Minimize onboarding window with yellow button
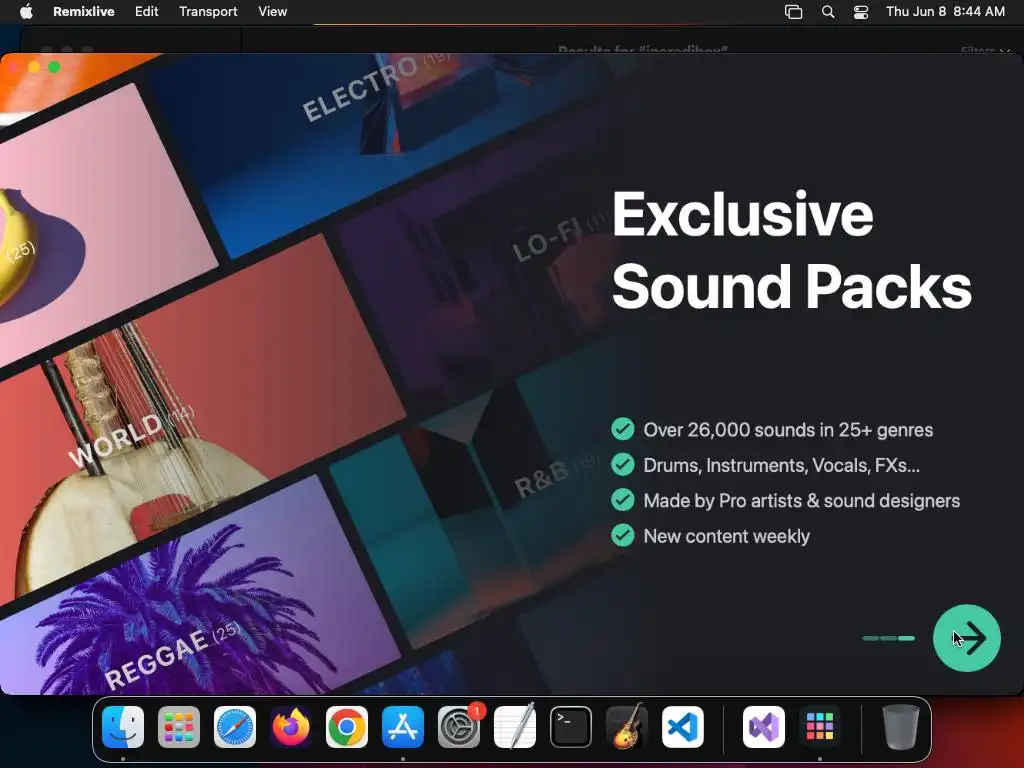The height and width of the screenshot is (768, 1024). point(34,67)
